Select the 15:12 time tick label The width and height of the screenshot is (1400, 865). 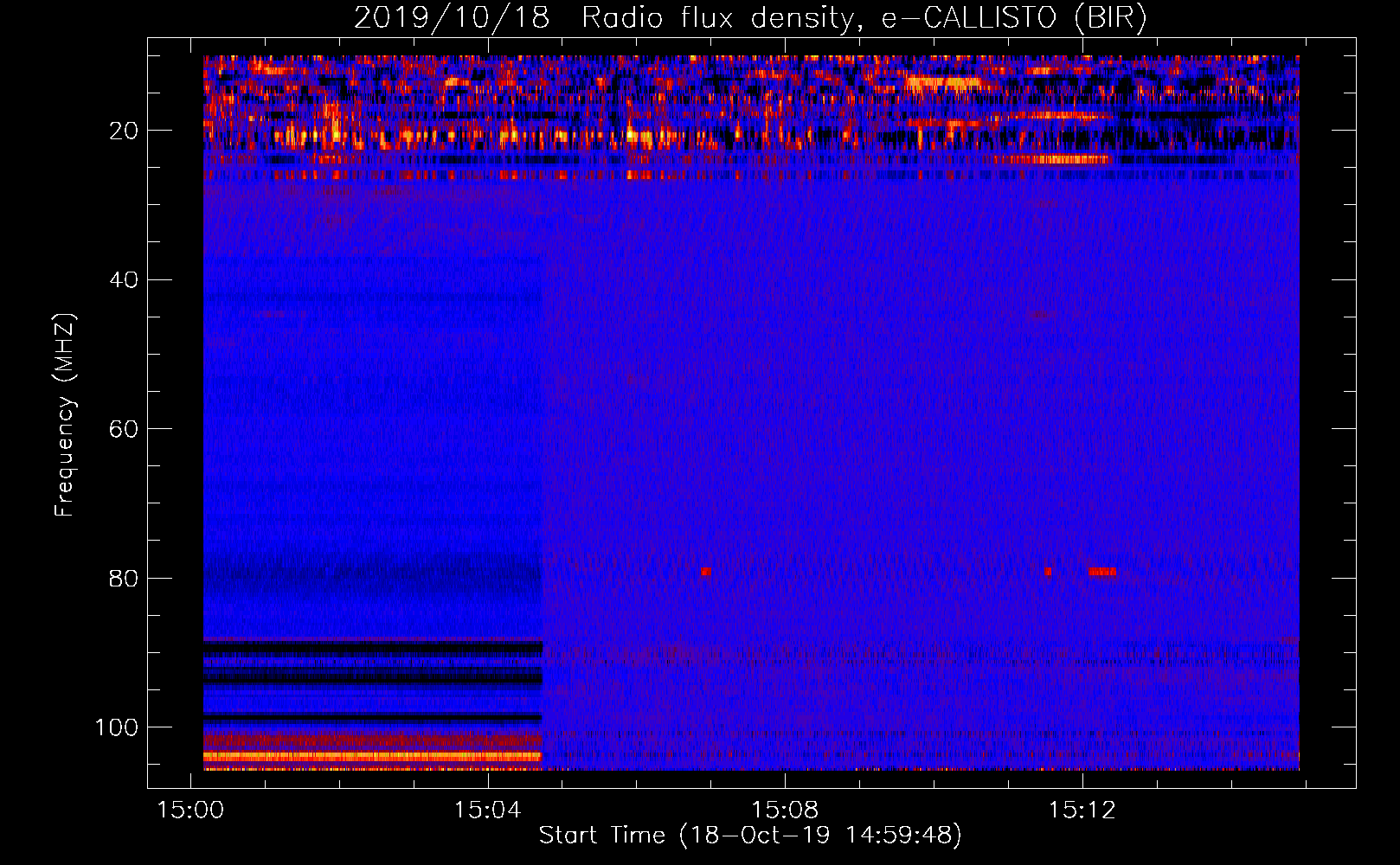(1082, 811)
